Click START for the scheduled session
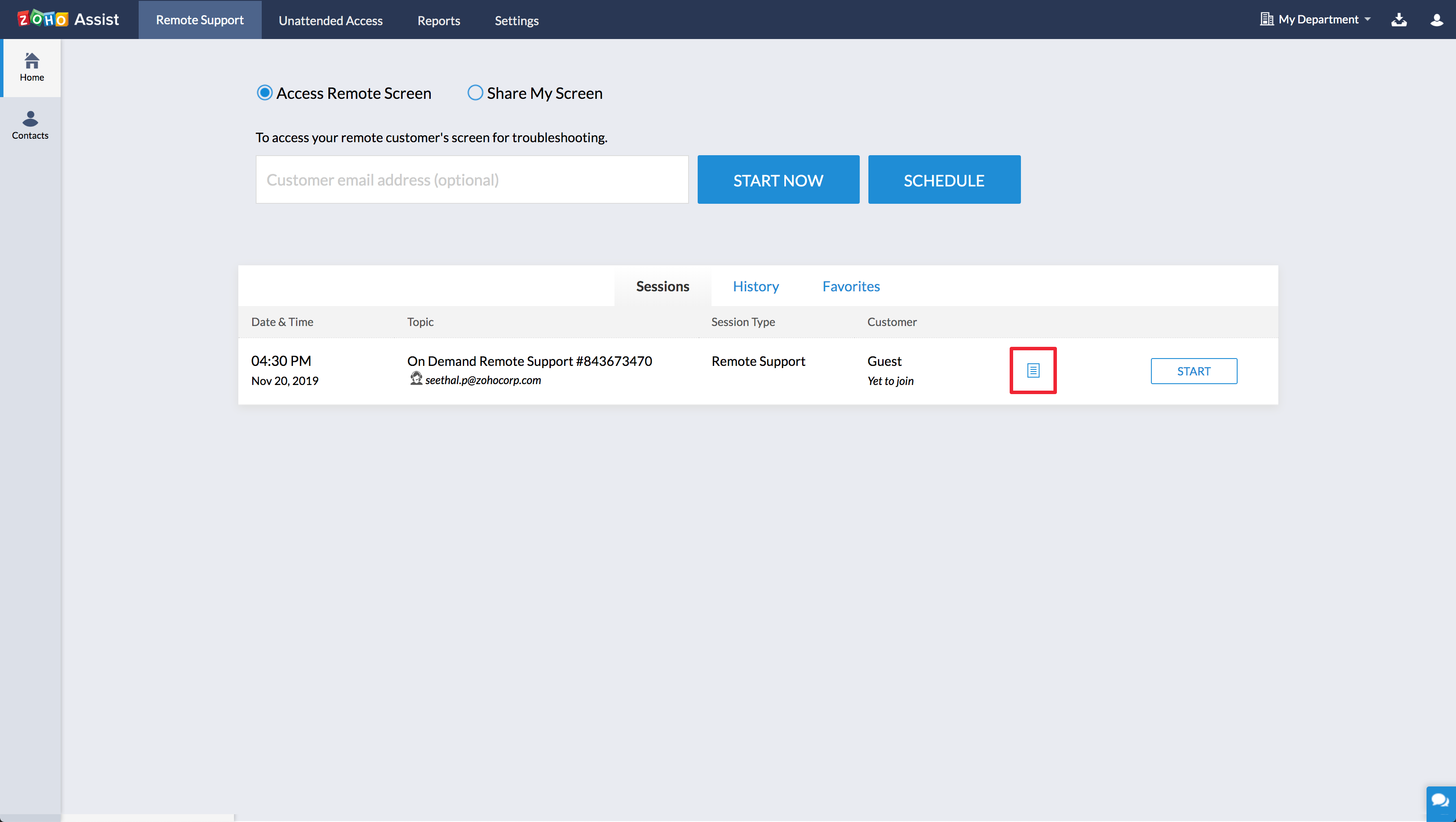 tap(1193, 371)
